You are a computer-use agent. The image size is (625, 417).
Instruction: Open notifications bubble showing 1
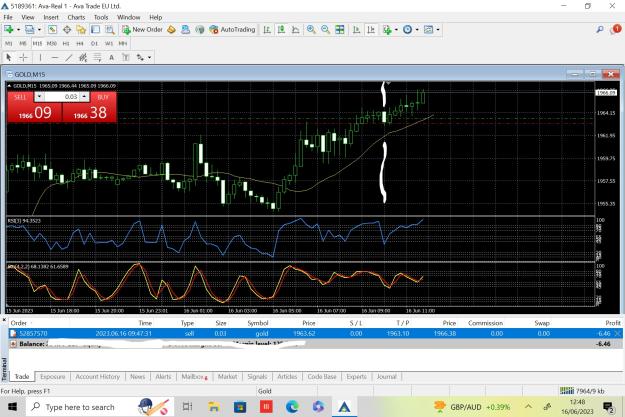click(x=616, y=29)
